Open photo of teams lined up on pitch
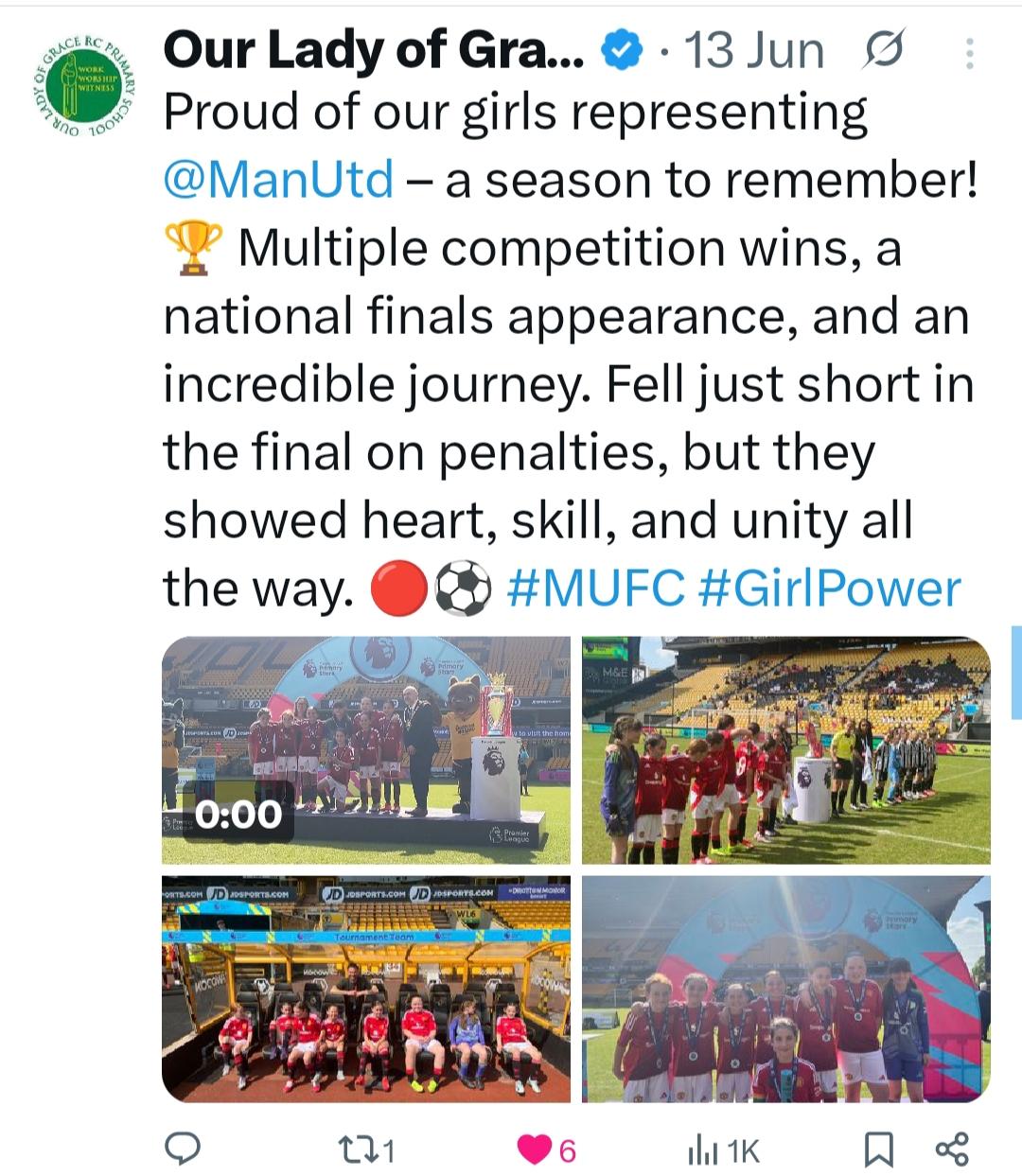The width and height of the screenshot is (1022, 1176). click(x=786, y=750)
